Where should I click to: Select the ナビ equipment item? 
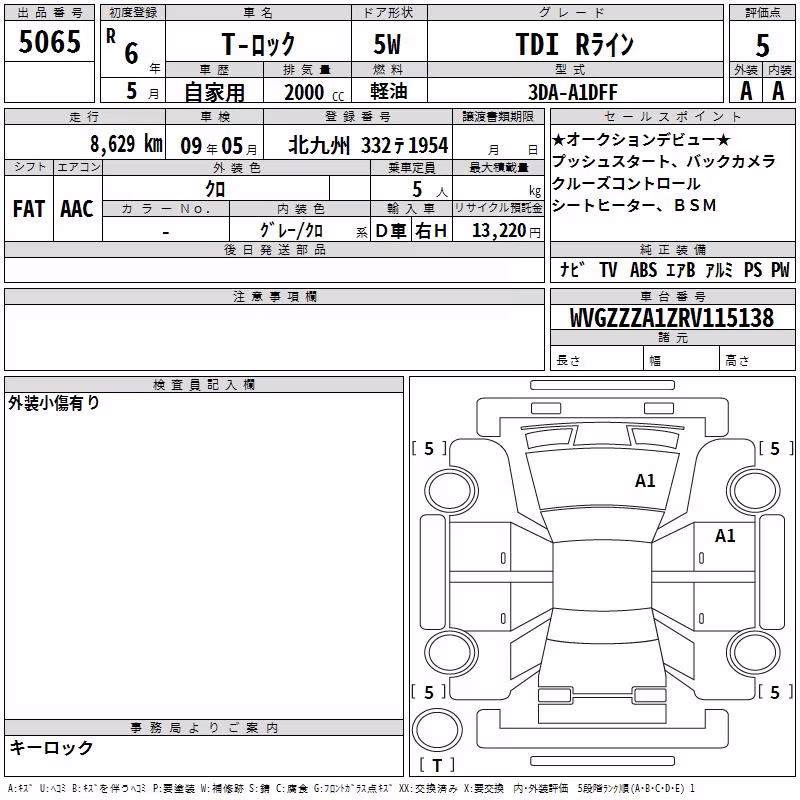point(572,269)
